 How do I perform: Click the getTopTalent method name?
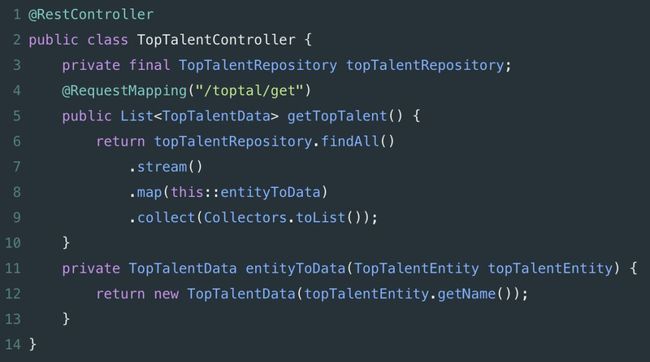337,116
